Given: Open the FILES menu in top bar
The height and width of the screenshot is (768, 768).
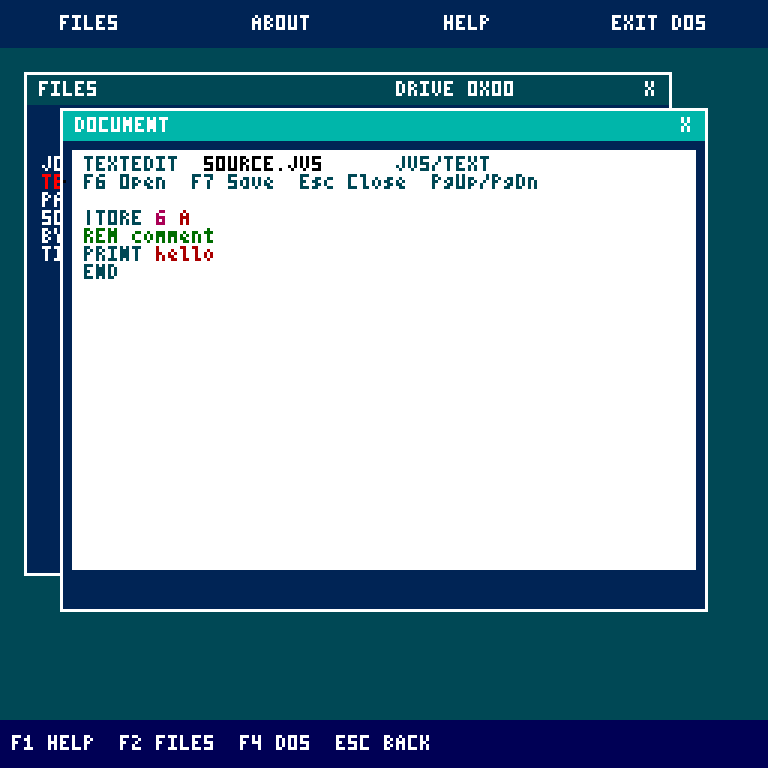Looking at the screenshot, I should tap(88, 23).
